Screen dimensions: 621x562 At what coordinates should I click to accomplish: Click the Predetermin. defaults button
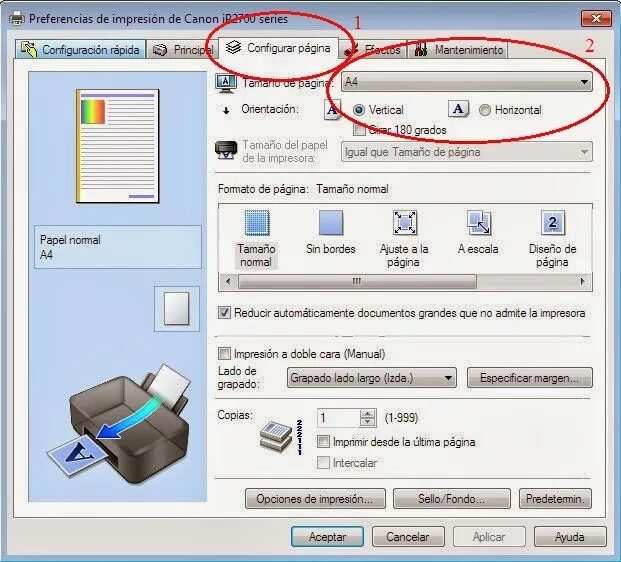pos(555,499)
